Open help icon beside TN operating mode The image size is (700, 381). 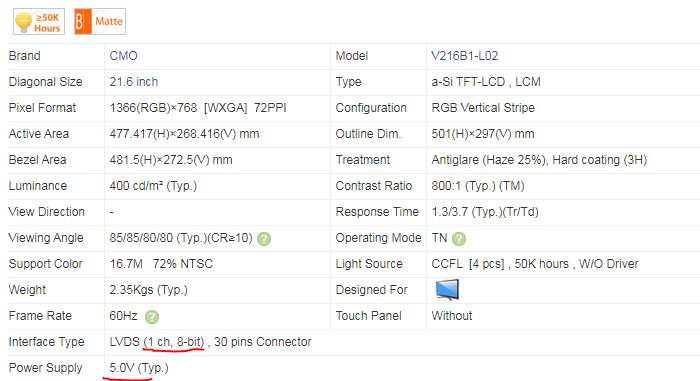(459, 239)
